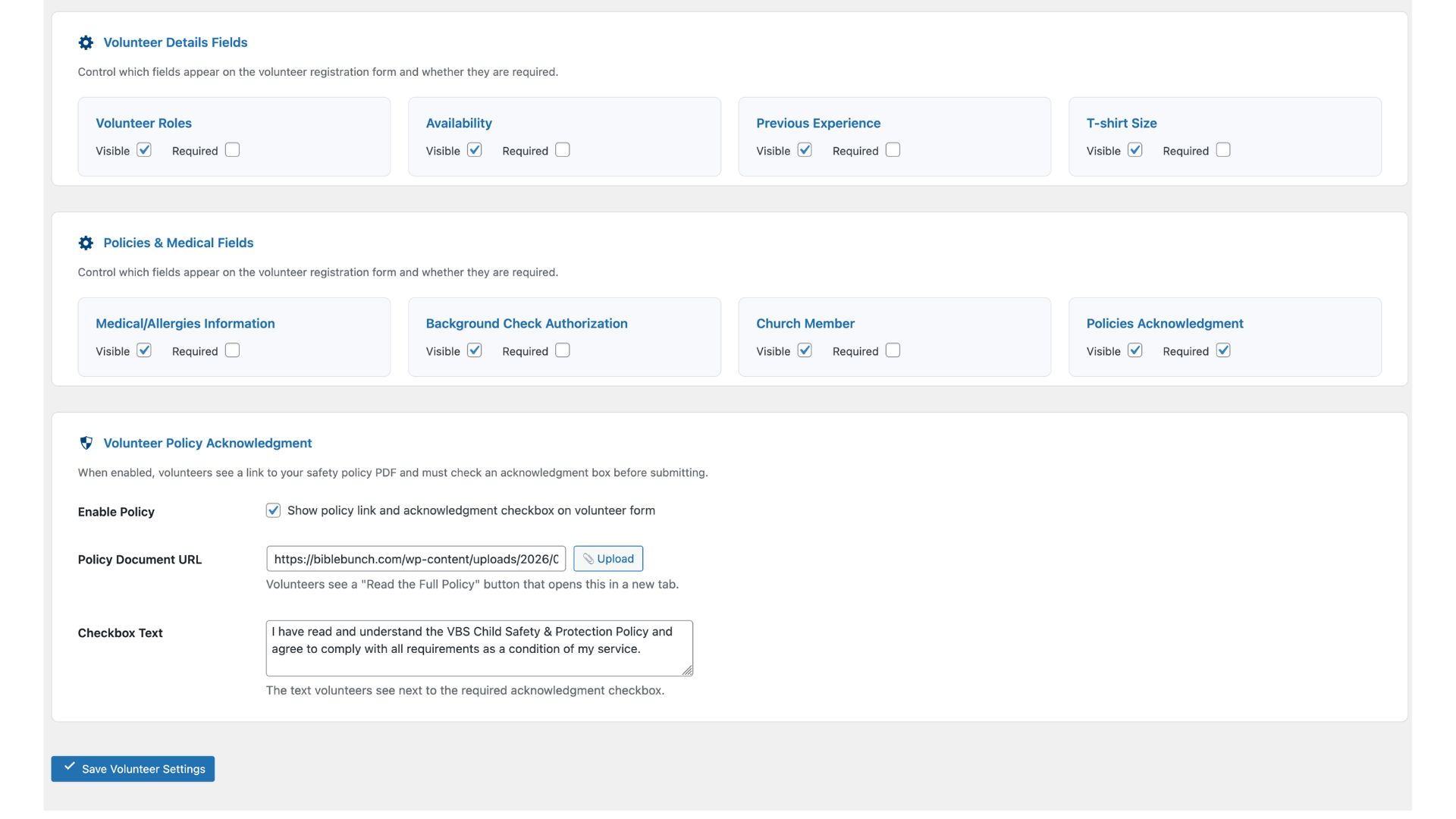The width and height of the screenshot is (1456, 819).
Task: Click the Volunteer Details Fields gear icon
Action: 86,42
